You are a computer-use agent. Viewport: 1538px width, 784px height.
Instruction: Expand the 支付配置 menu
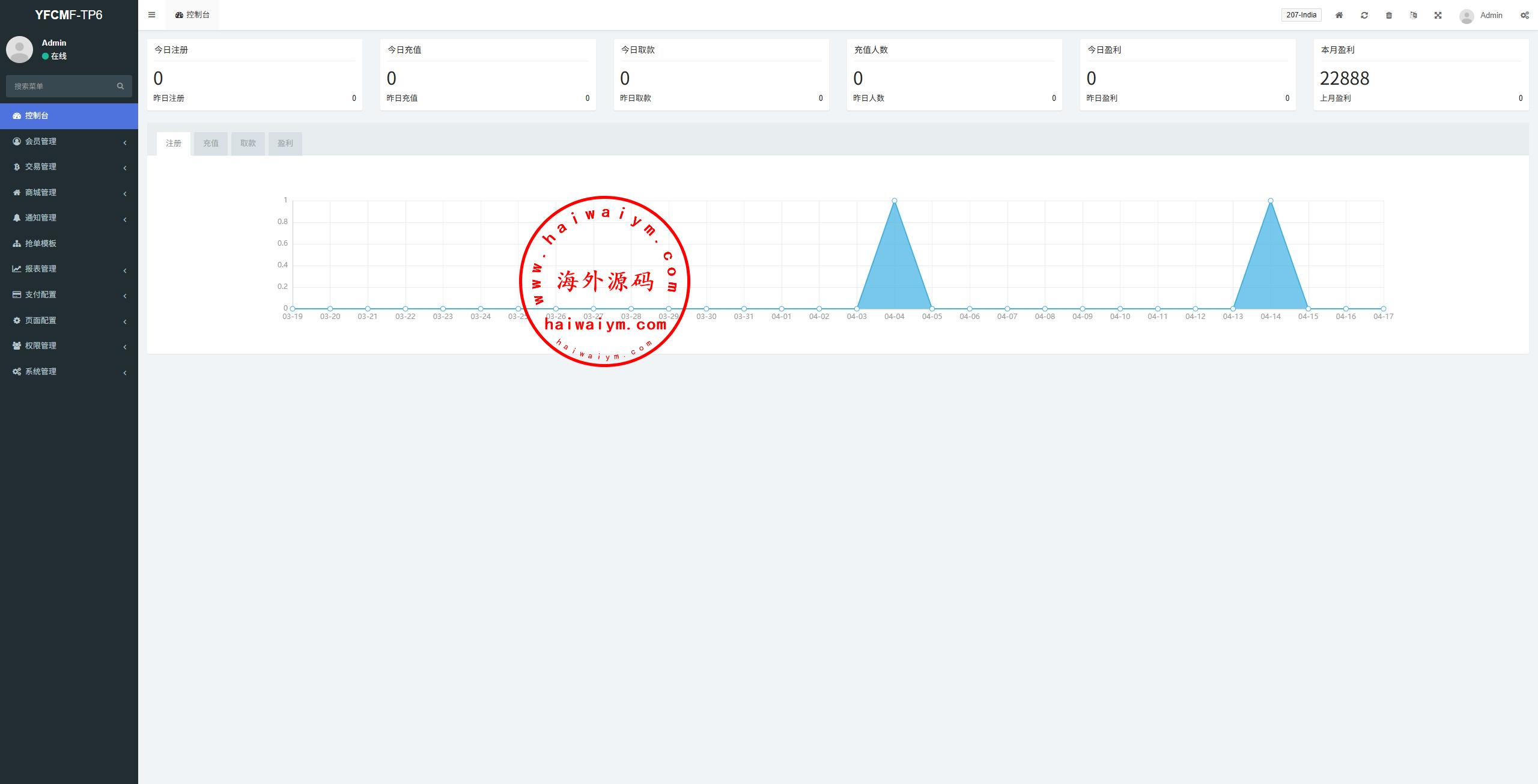click(x=41, y=294)
